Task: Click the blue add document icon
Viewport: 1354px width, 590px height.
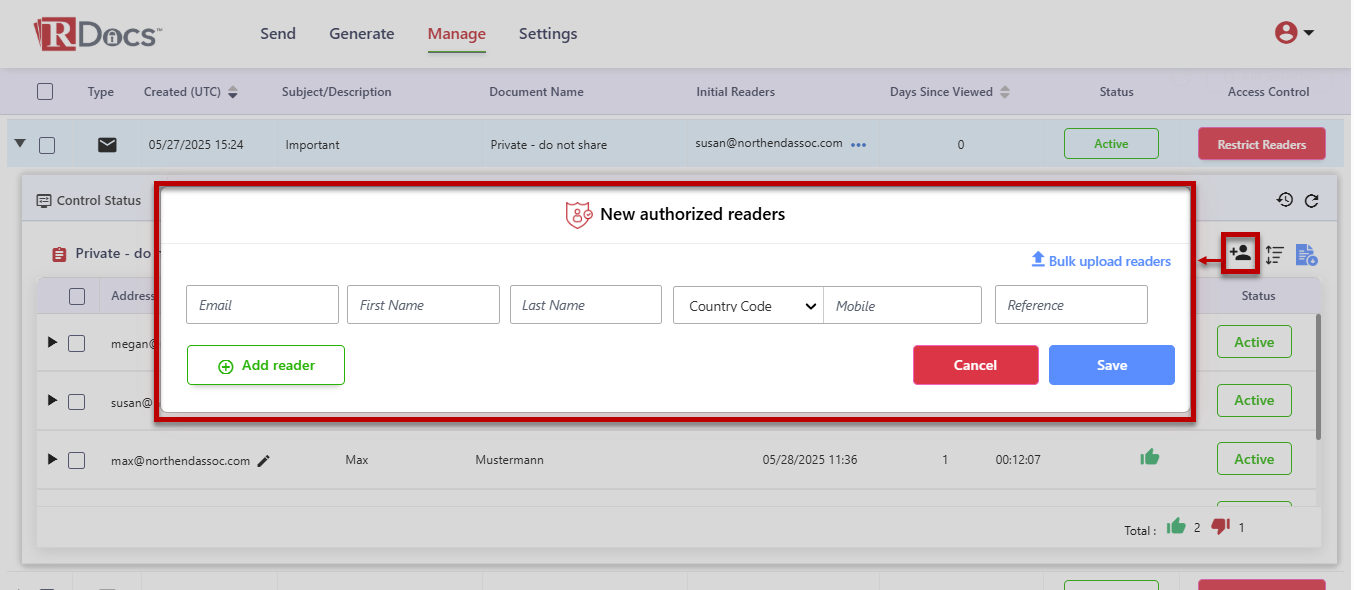Action: pyautogui.click(x=1306, y=255)
